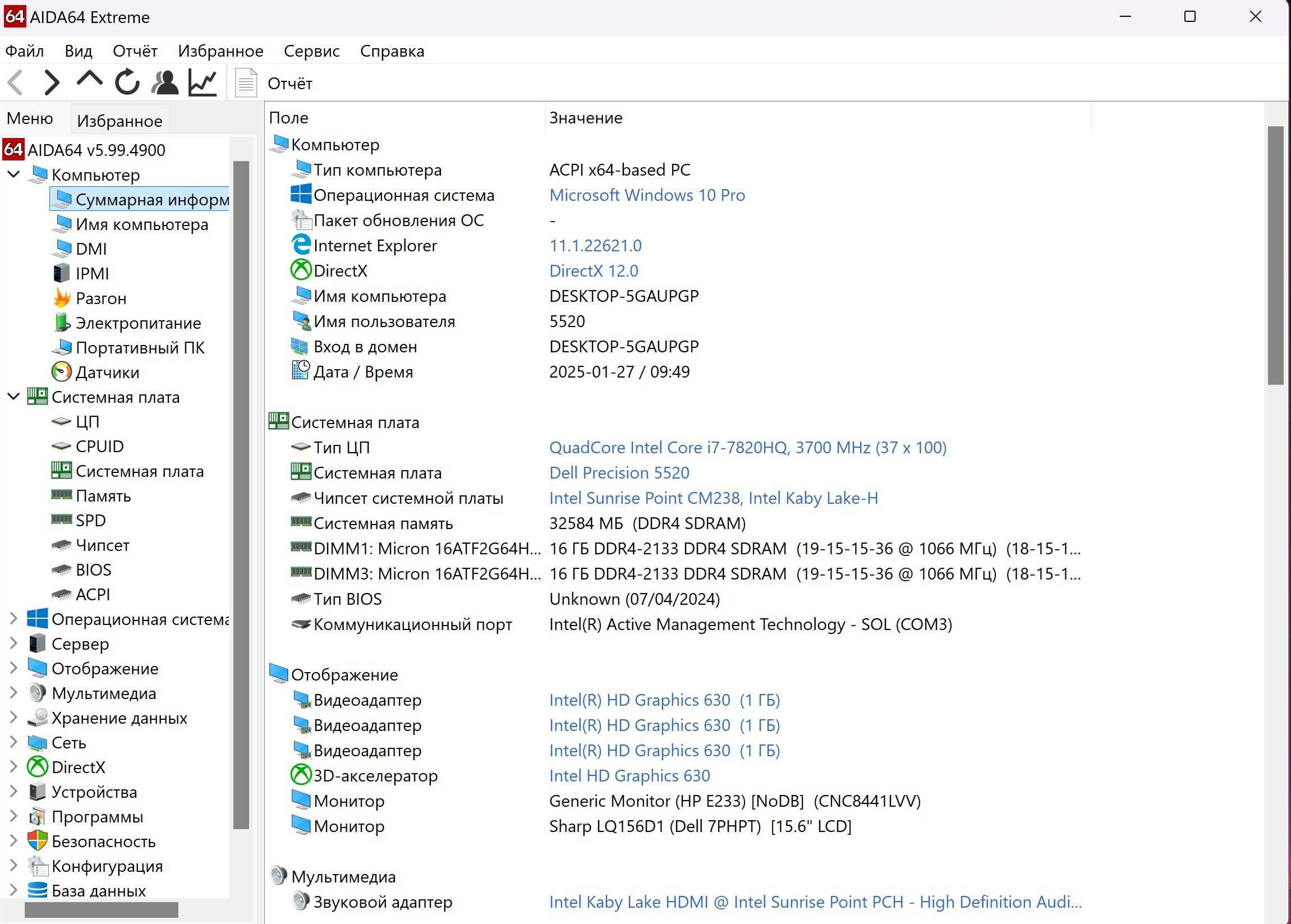This screenshot has height=924, width=1291.
Task: Go up one level using the up arrow icon
Action: click(89, 80)
